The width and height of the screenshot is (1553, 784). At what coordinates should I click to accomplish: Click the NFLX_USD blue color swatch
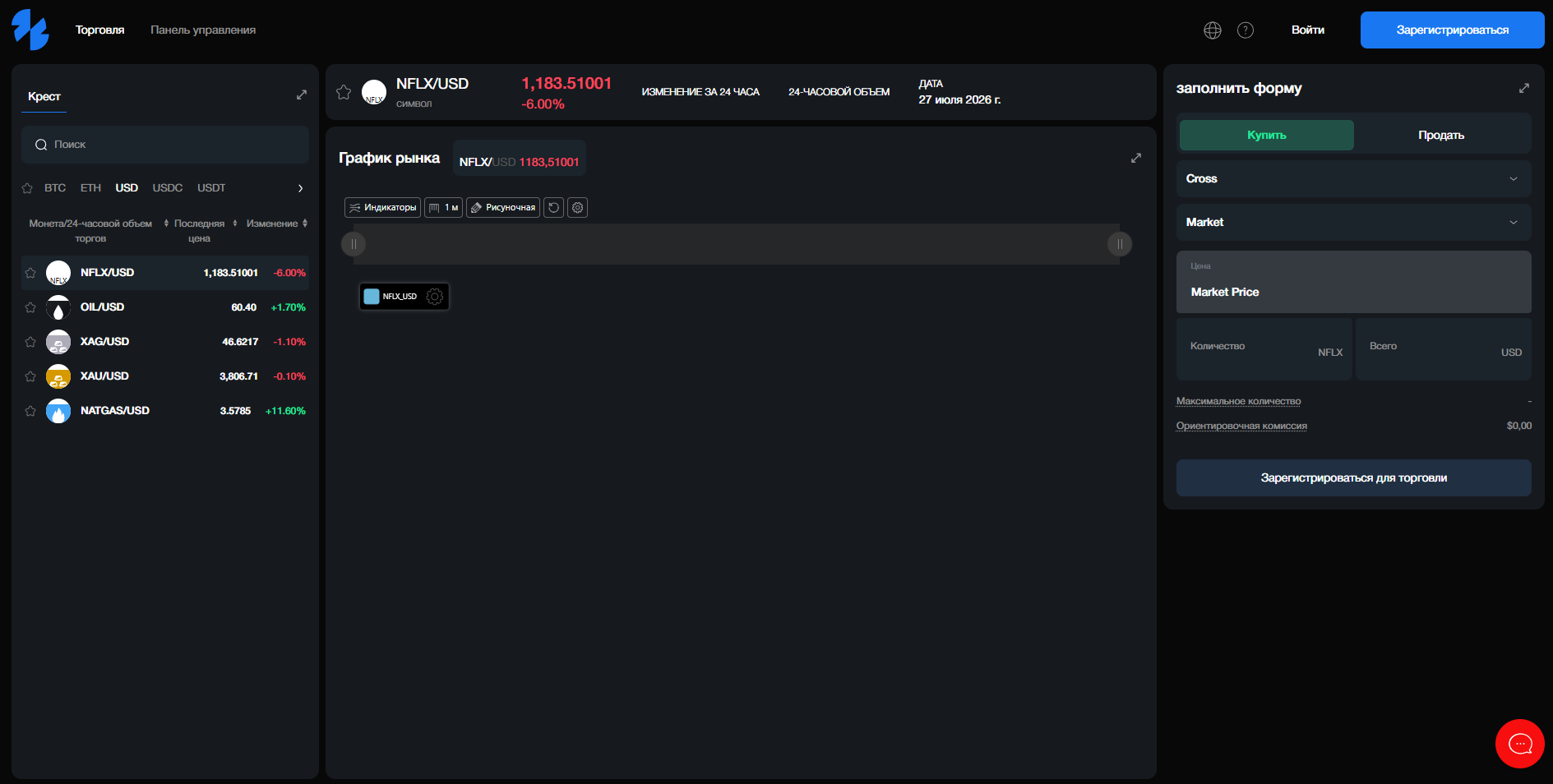point(372,297)
